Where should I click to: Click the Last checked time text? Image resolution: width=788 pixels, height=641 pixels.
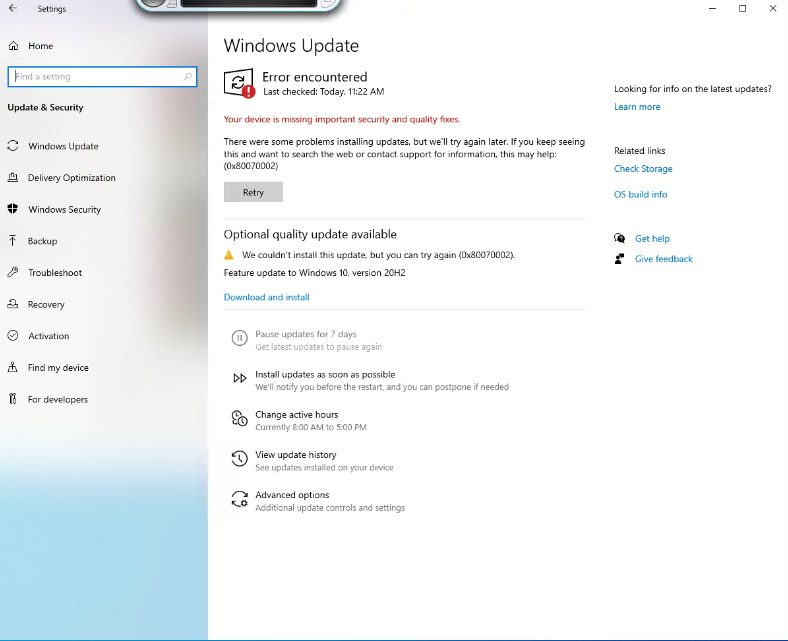coord(324,91)
